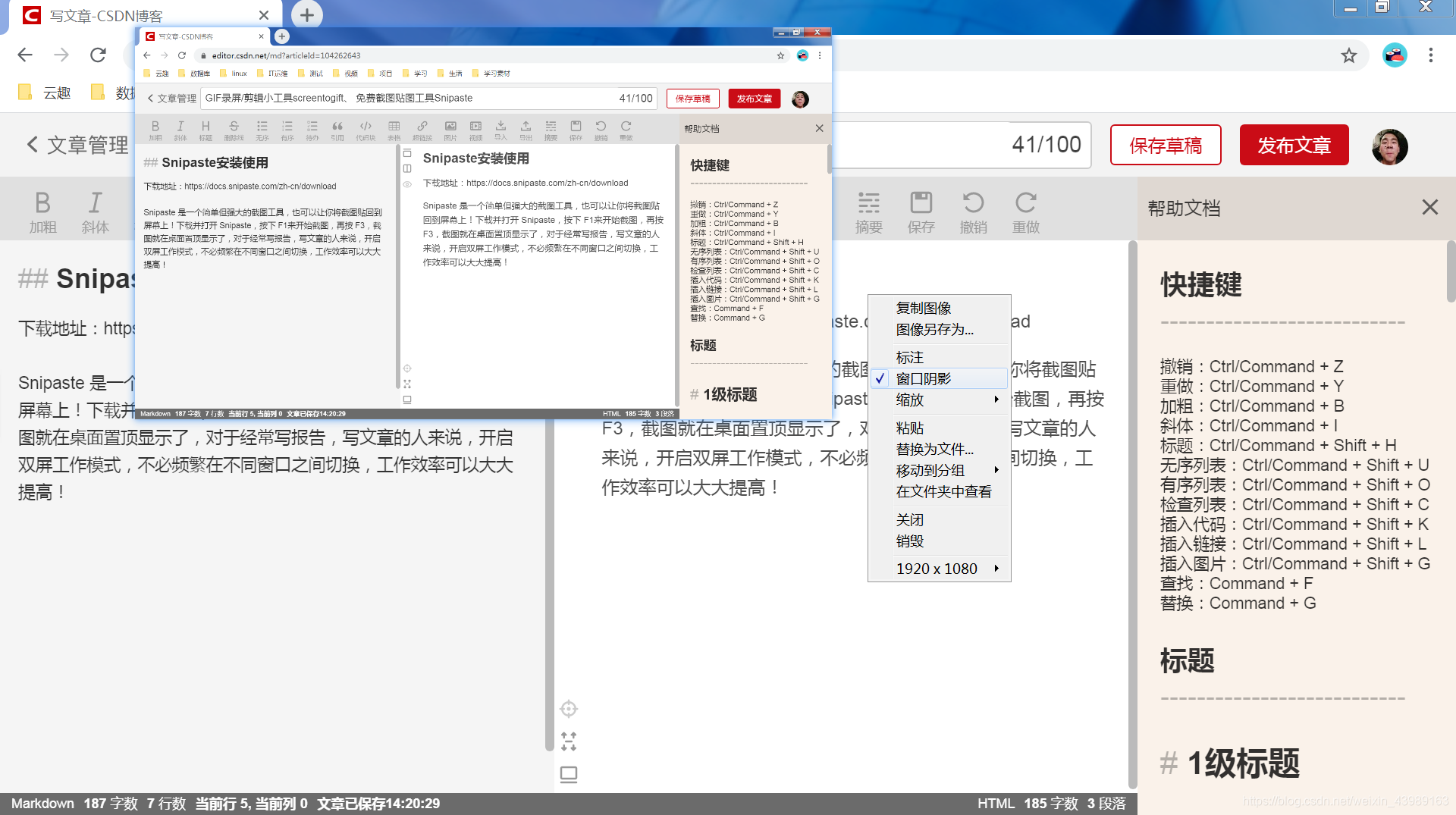1456x815 pixels.
Task: Select 粘贴 in the context menu
Action: [909, 428]
